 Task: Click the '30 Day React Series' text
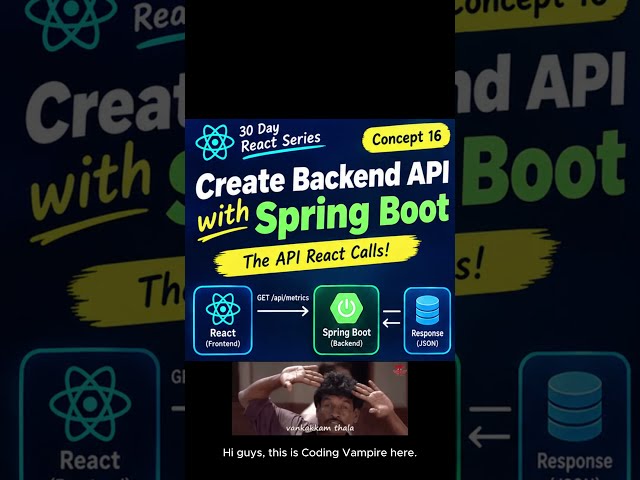pyautogui.click(x=281, y=138)
